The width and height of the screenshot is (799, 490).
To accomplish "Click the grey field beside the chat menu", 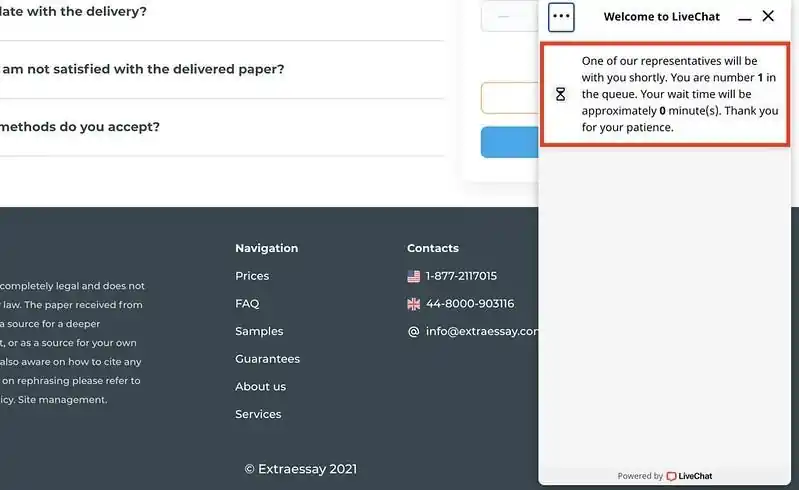I will coord(510,16).
